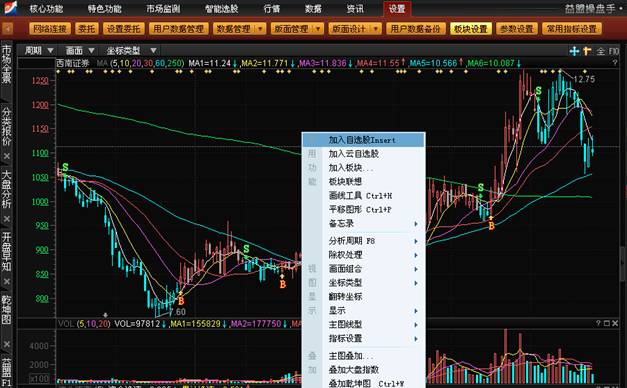Screen dimensions: 627x388
Task: Expand the 数据管理 dropdown arrow
Action: click(260, 29)
